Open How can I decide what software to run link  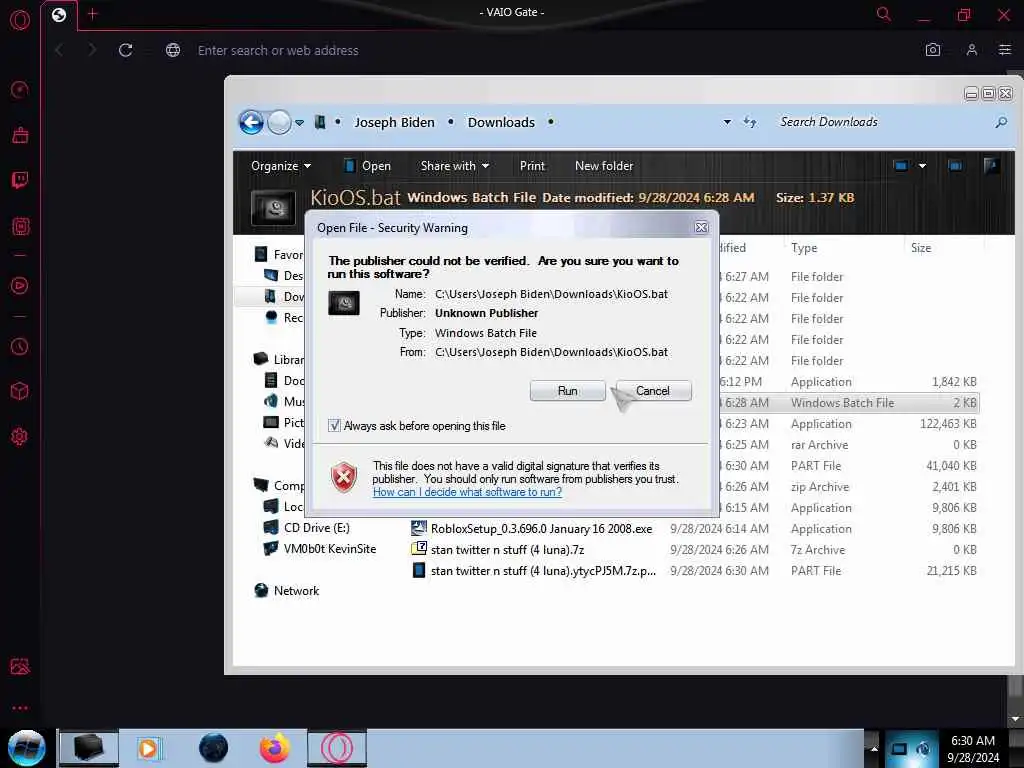click(x=468, y=492)
